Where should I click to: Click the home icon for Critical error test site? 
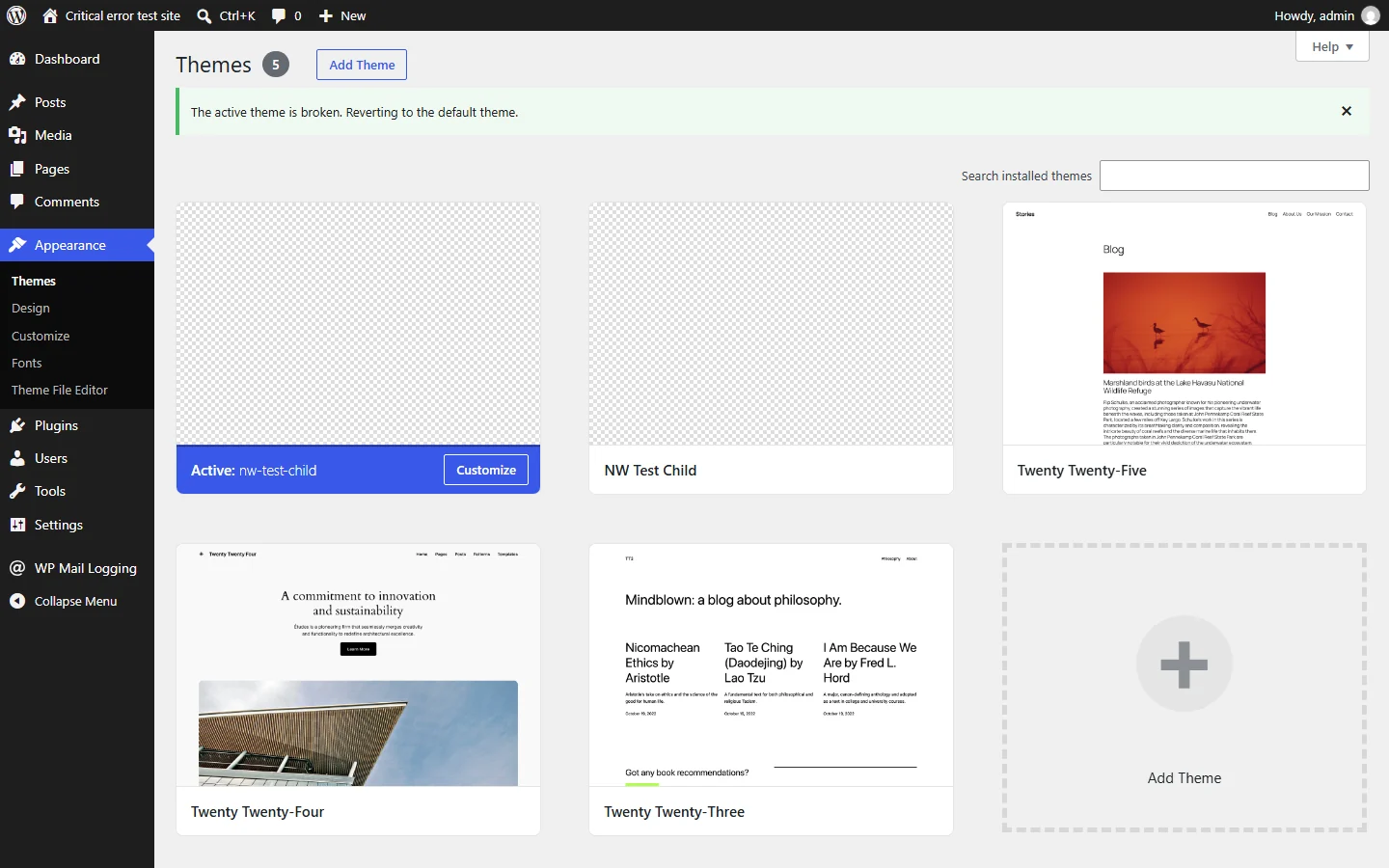(x=50, y=15)
